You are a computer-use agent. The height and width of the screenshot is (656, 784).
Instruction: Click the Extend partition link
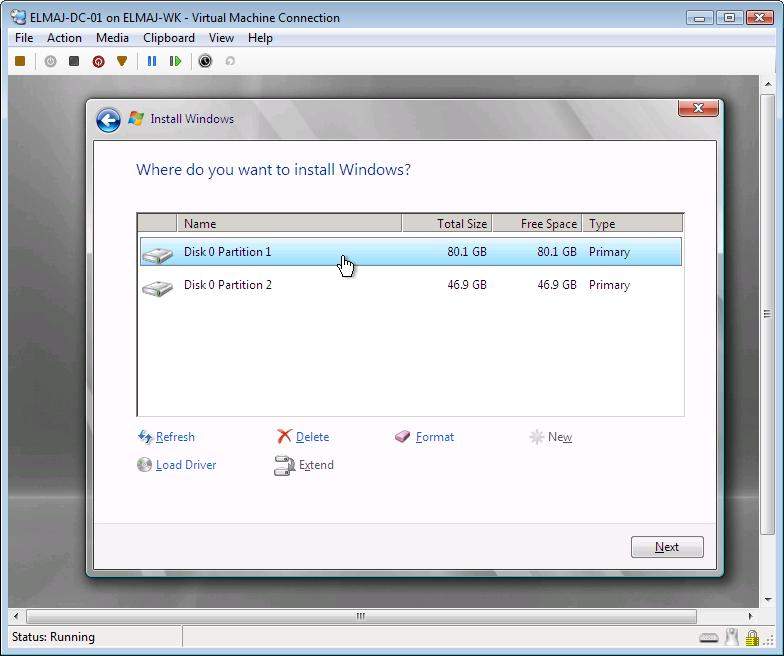304,465
